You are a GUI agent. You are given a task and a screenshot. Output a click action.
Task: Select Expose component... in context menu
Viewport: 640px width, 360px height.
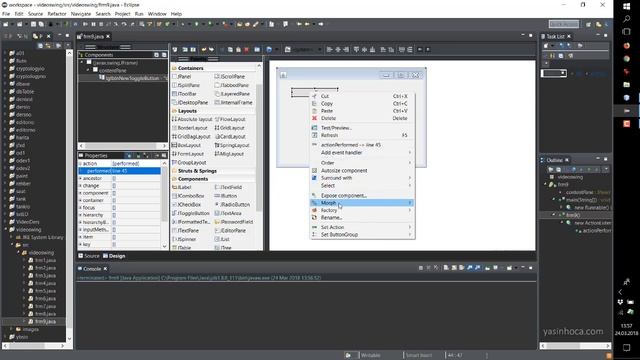362,196
